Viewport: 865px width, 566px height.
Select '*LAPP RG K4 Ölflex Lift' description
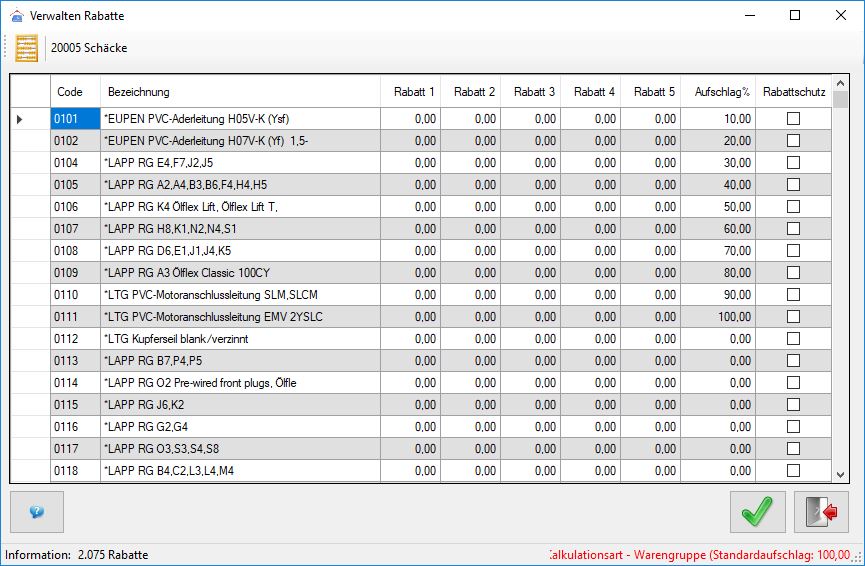[240, 207]
